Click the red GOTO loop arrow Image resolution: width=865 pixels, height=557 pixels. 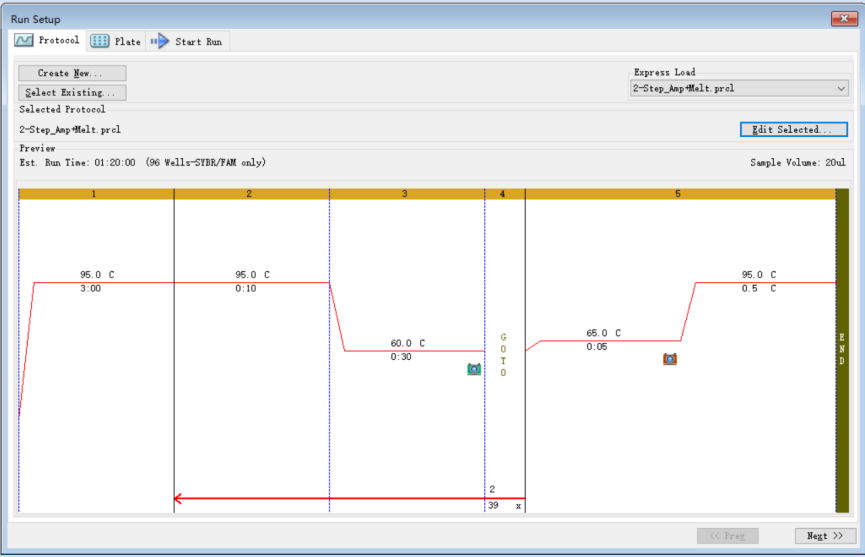[349, 499]
